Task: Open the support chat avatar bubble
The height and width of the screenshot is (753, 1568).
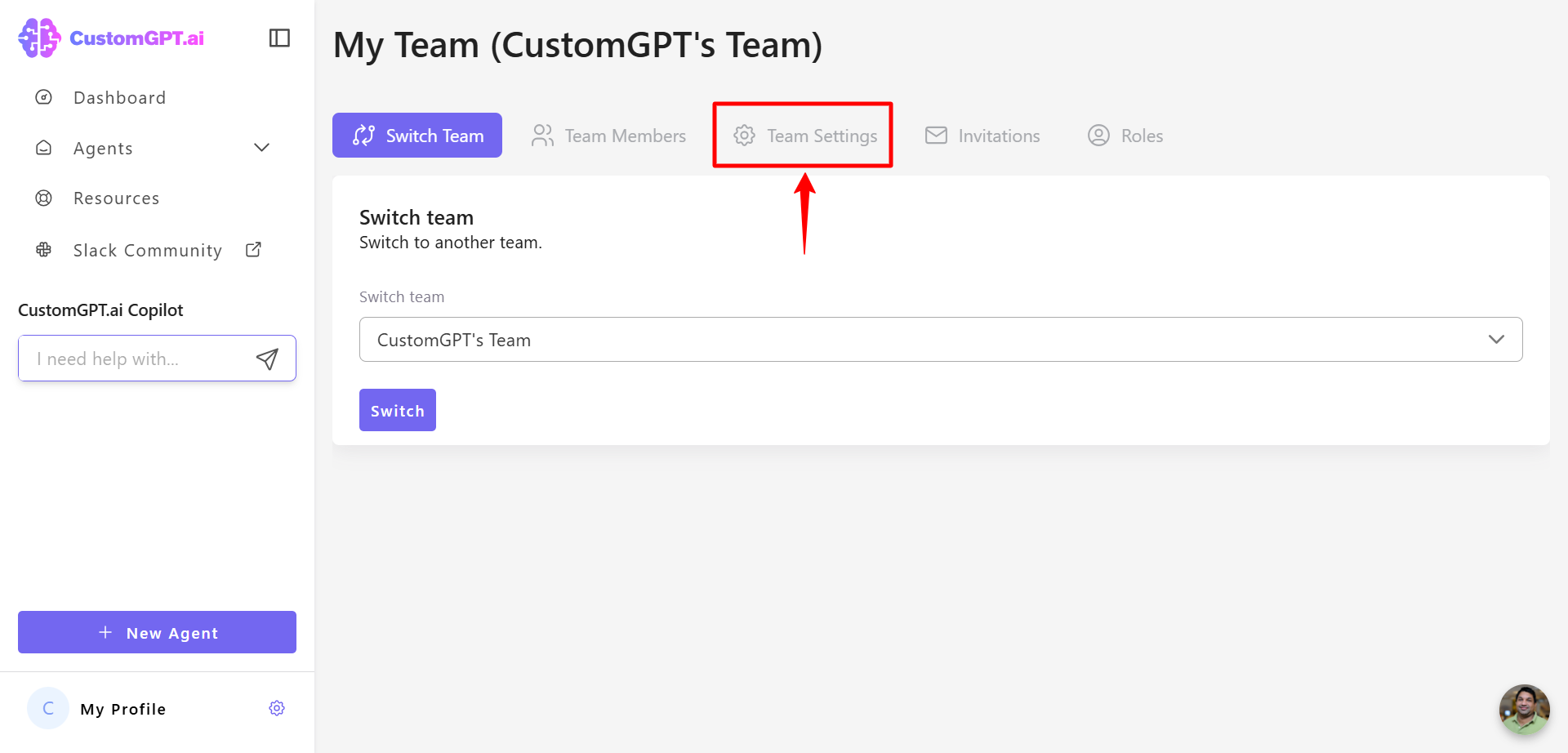Action: (1524, 710)
